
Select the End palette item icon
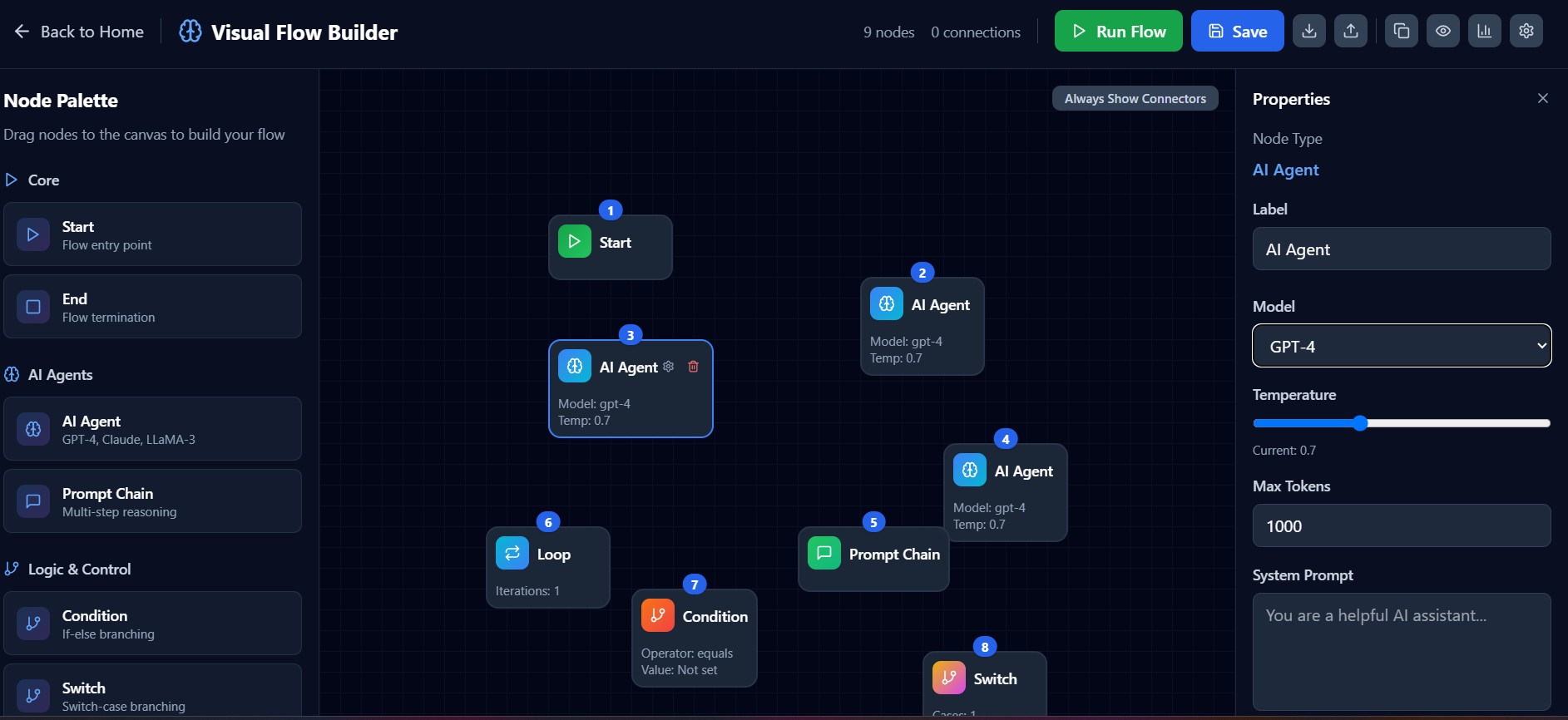point(33,307)
